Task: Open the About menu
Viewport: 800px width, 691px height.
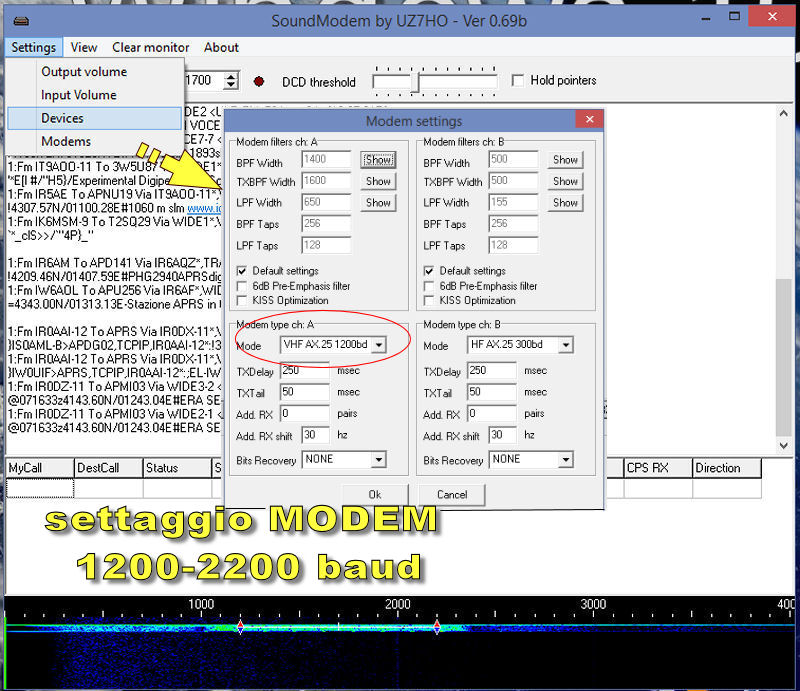Action: point(221,47)
